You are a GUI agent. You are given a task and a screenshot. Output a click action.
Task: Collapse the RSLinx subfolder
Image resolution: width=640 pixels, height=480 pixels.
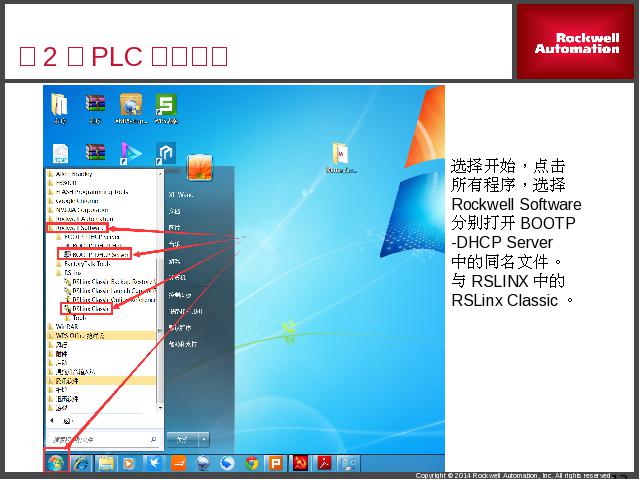pyautogui.click(x=69, y=273)
